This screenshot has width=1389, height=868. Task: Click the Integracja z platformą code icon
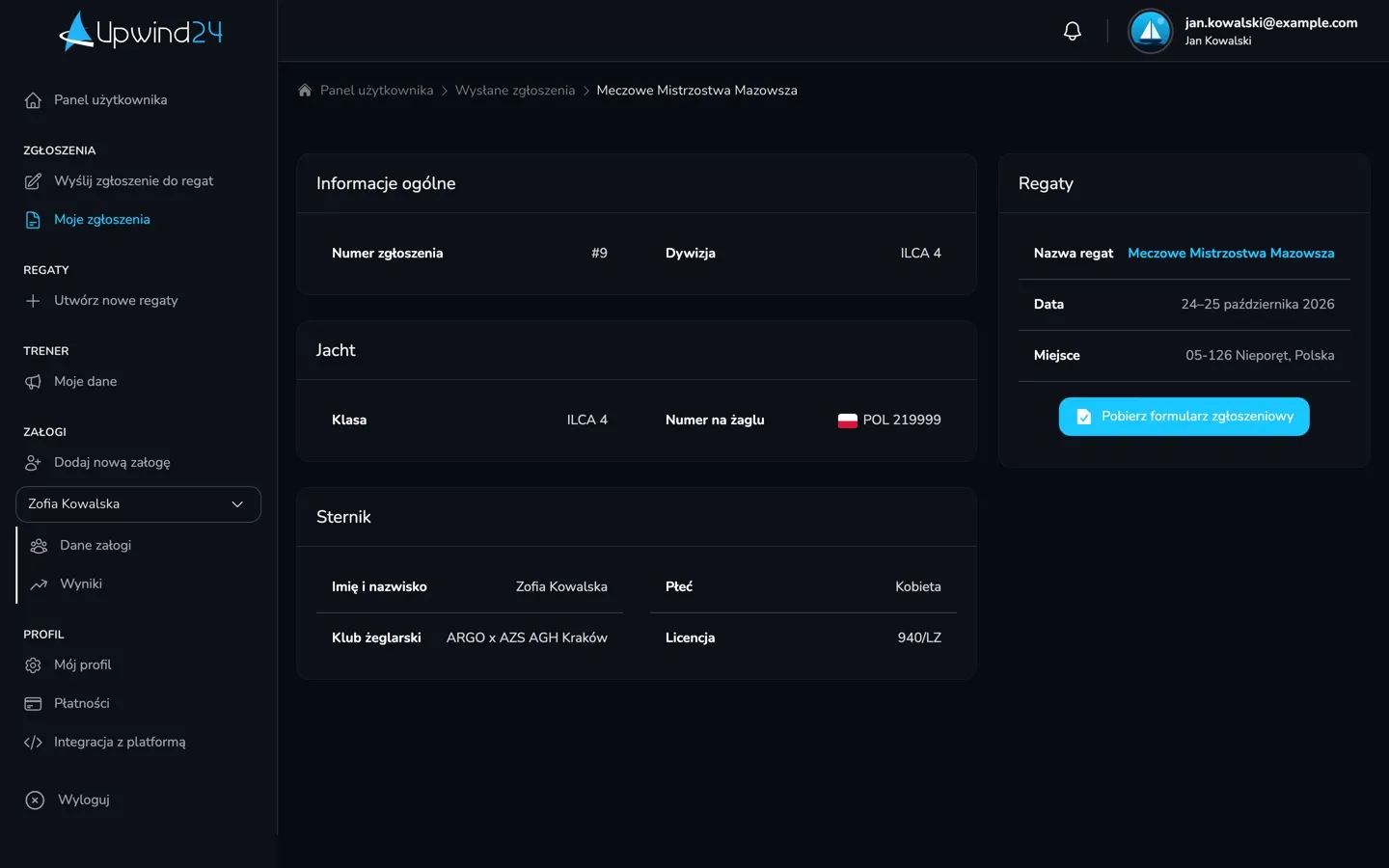click(x=33, y=742)
